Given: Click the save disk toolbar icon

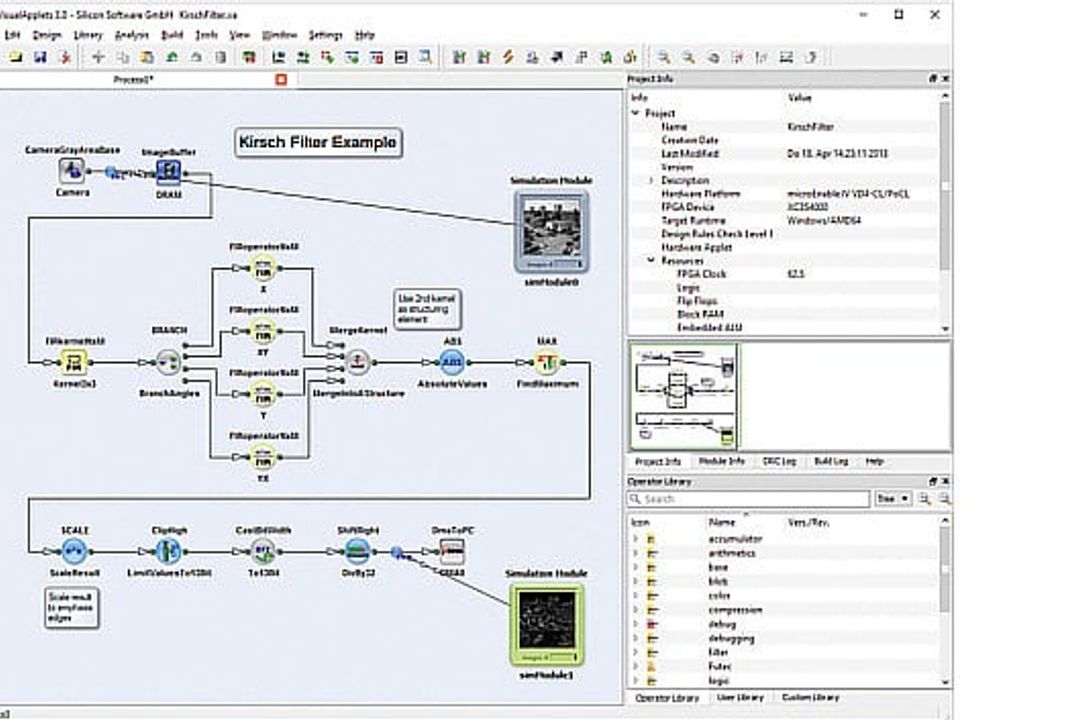Looking at the screenshot, I should pyautogui.click(x=41, y=58).
